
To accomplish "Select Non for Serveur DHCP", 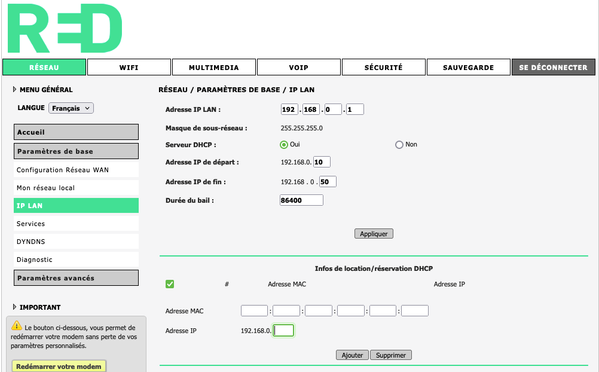I will pyautogui.click(x=399, y=145).
